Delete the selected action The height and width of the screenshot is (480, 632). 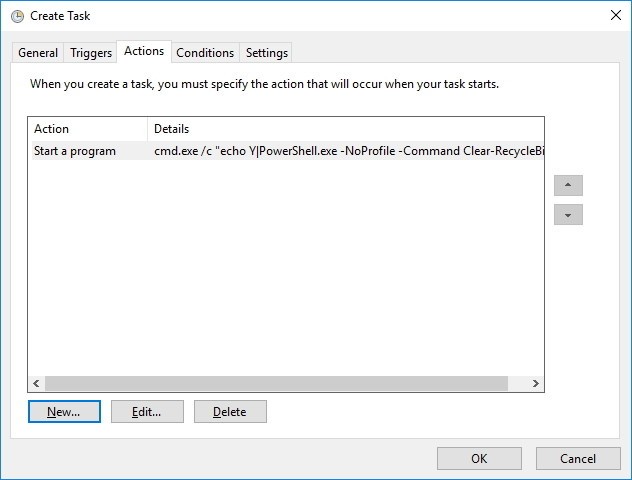point(230,411)
